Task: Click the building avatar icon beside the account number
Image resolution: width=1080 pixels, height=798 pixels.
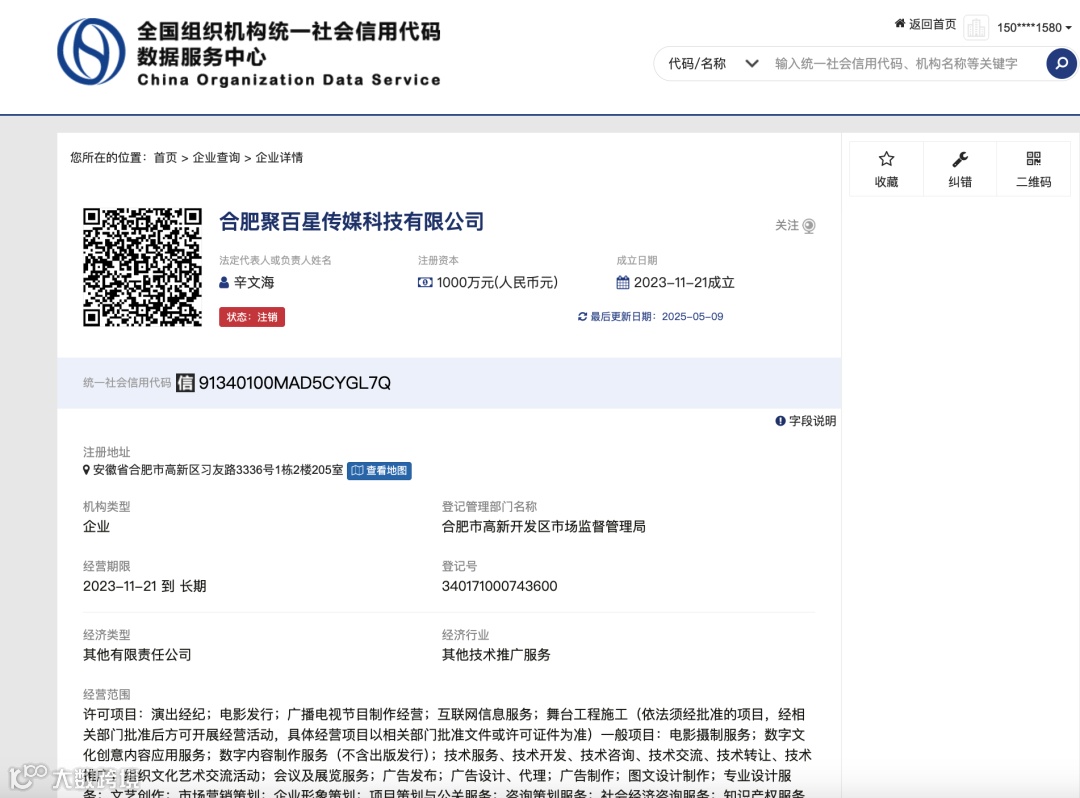Action: (x=976, y=28)
